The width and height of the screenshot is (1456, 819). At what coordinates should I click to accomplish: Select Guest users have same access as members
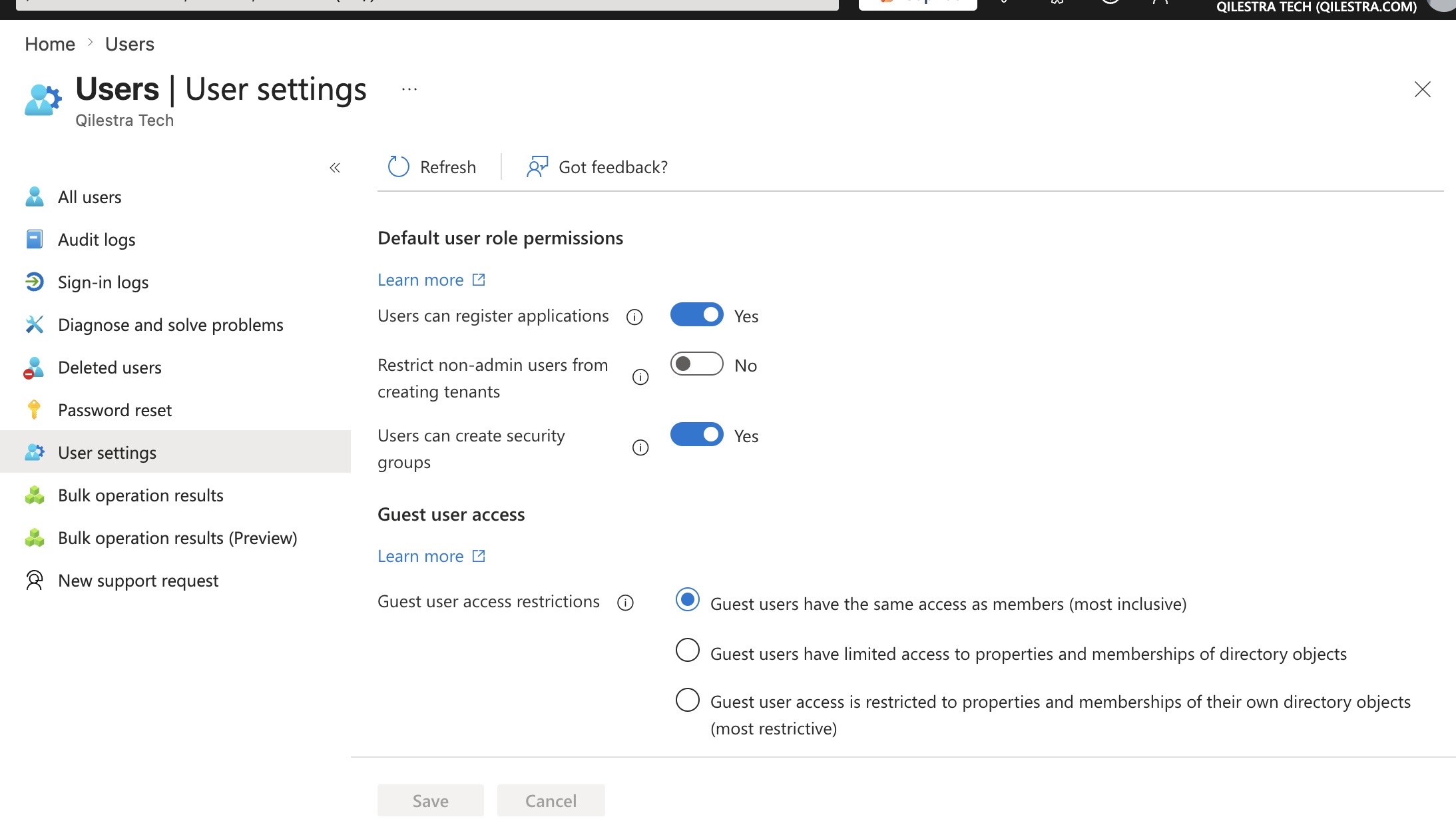[688, 599]
